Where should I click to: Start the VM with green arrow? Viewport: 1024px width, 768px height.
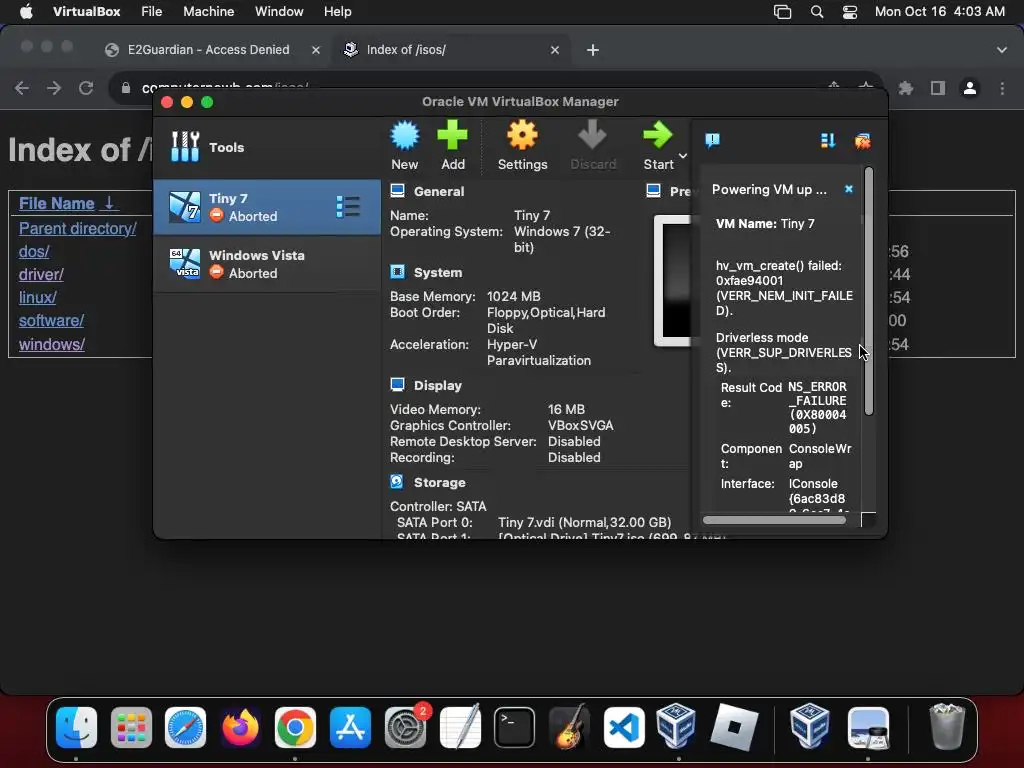point(658,146)
